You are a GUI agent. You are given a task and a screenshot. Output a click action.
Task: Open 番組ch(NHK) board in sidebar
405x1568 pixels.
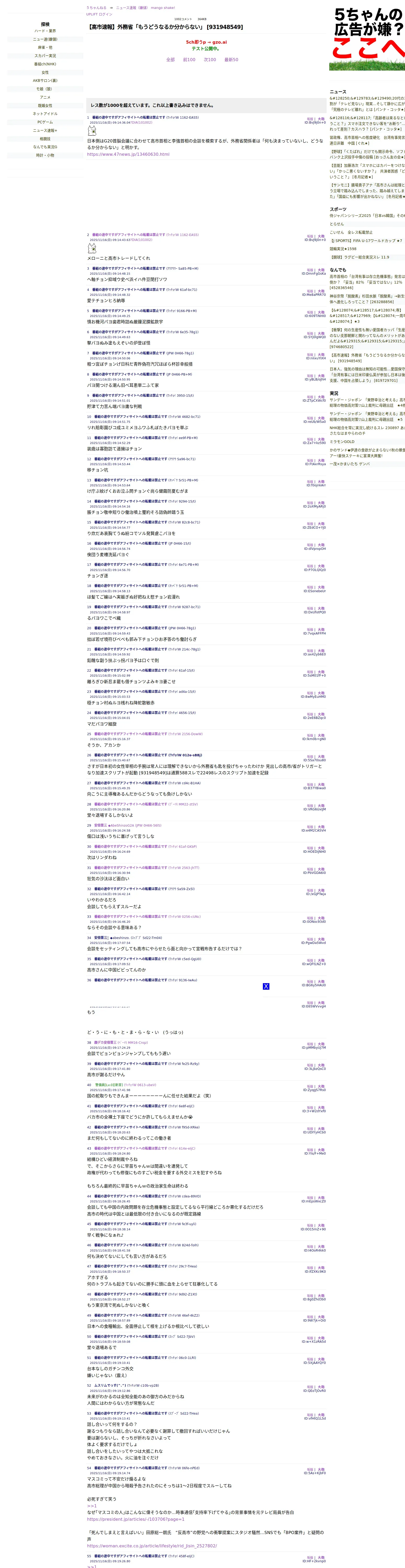pyautogui.click(x=45, y=64)
